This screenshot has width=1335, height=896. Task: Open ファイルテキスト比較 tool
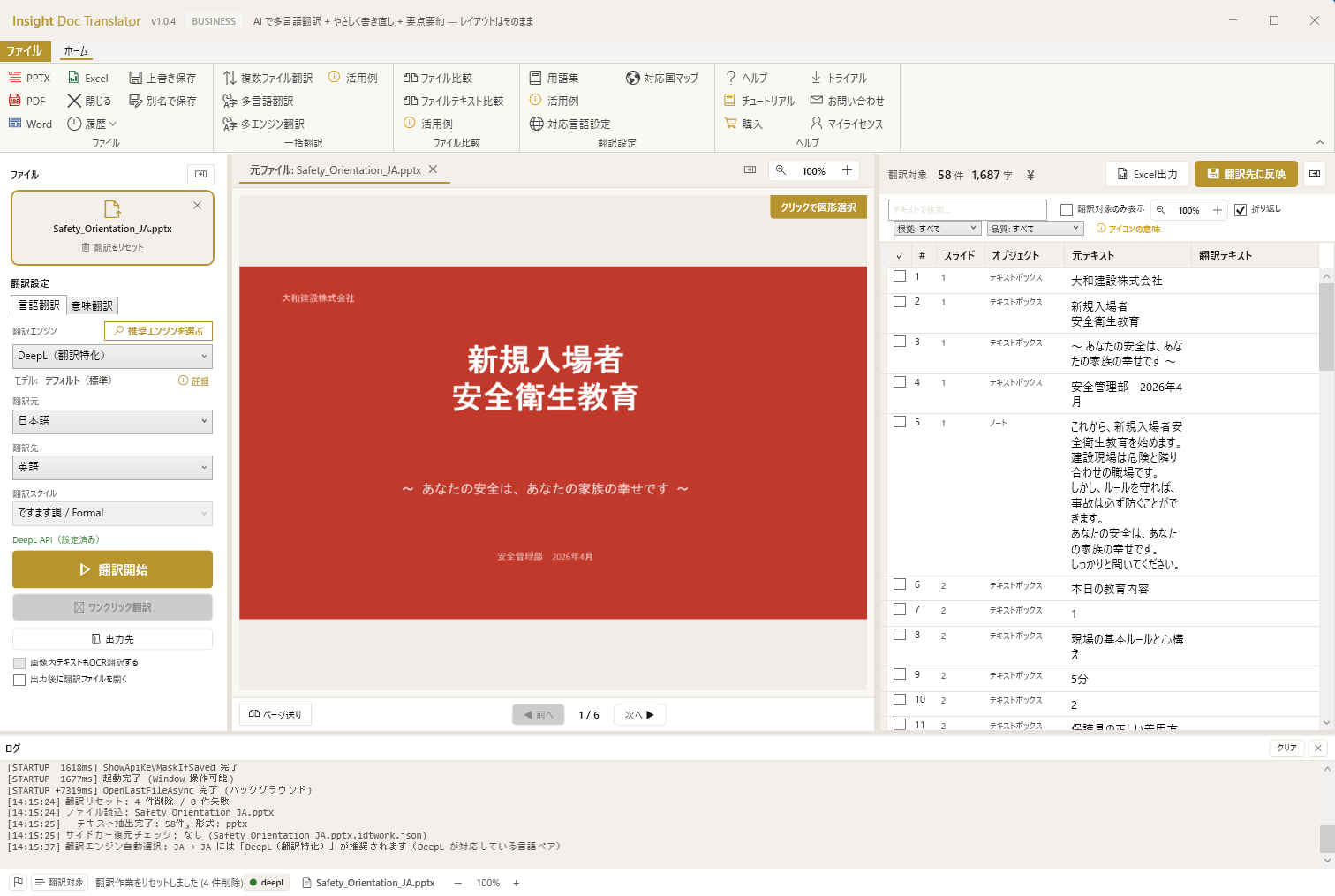pos(453,101)
